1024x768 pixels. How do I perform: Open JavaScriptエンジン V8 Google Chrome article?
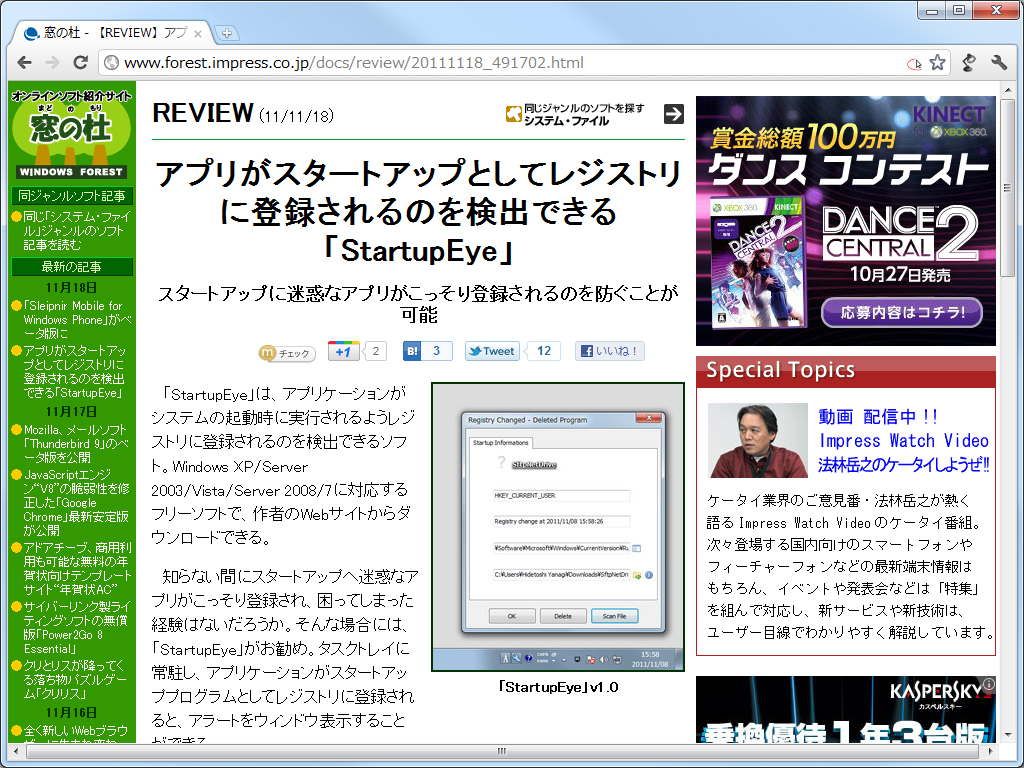pyautogui.click(x=76, y=502)
